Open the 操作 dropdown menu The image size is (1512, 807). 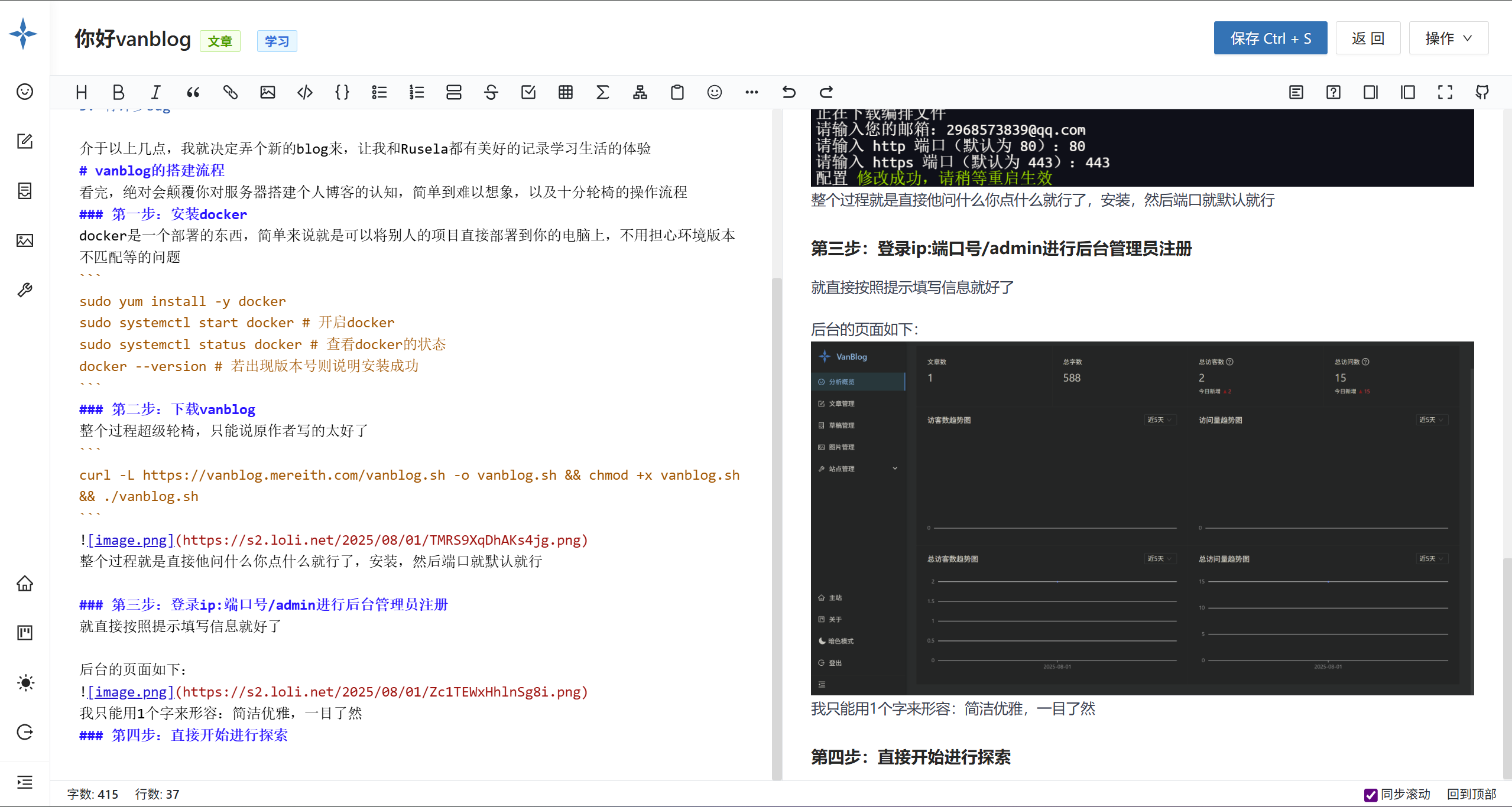tap(1448, 38)
